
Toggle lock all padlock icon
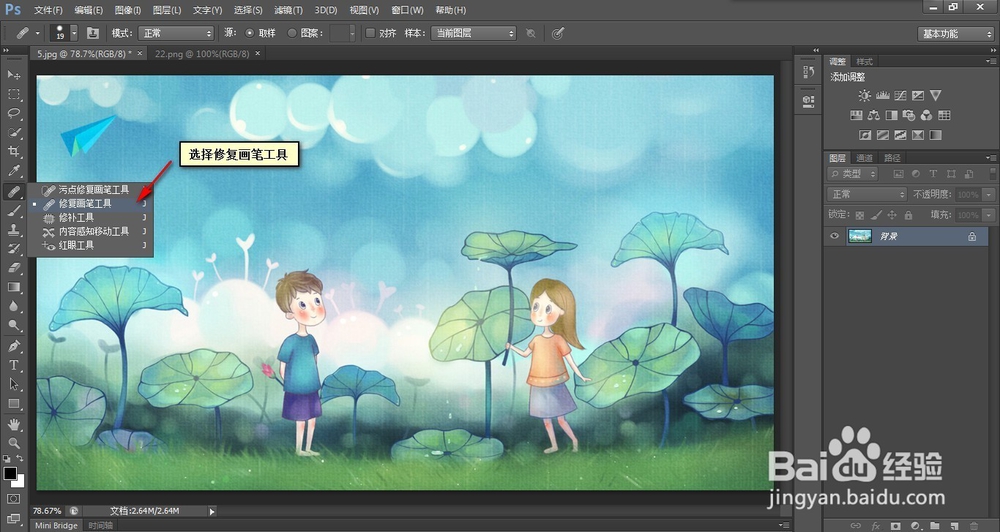coord(908,216)
